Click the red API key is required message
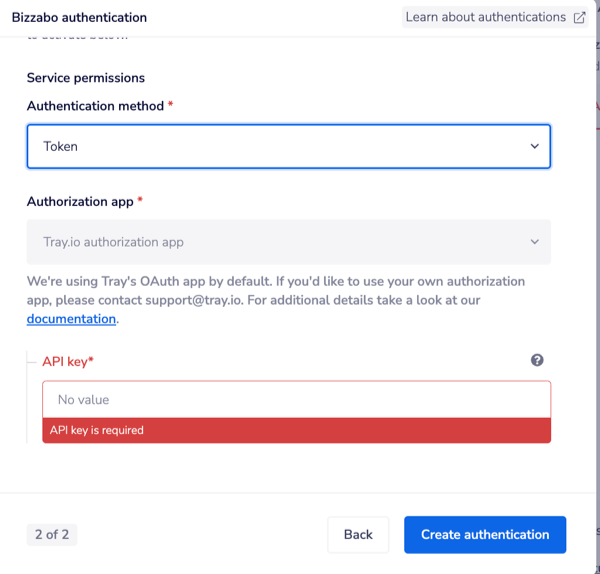 97,430
